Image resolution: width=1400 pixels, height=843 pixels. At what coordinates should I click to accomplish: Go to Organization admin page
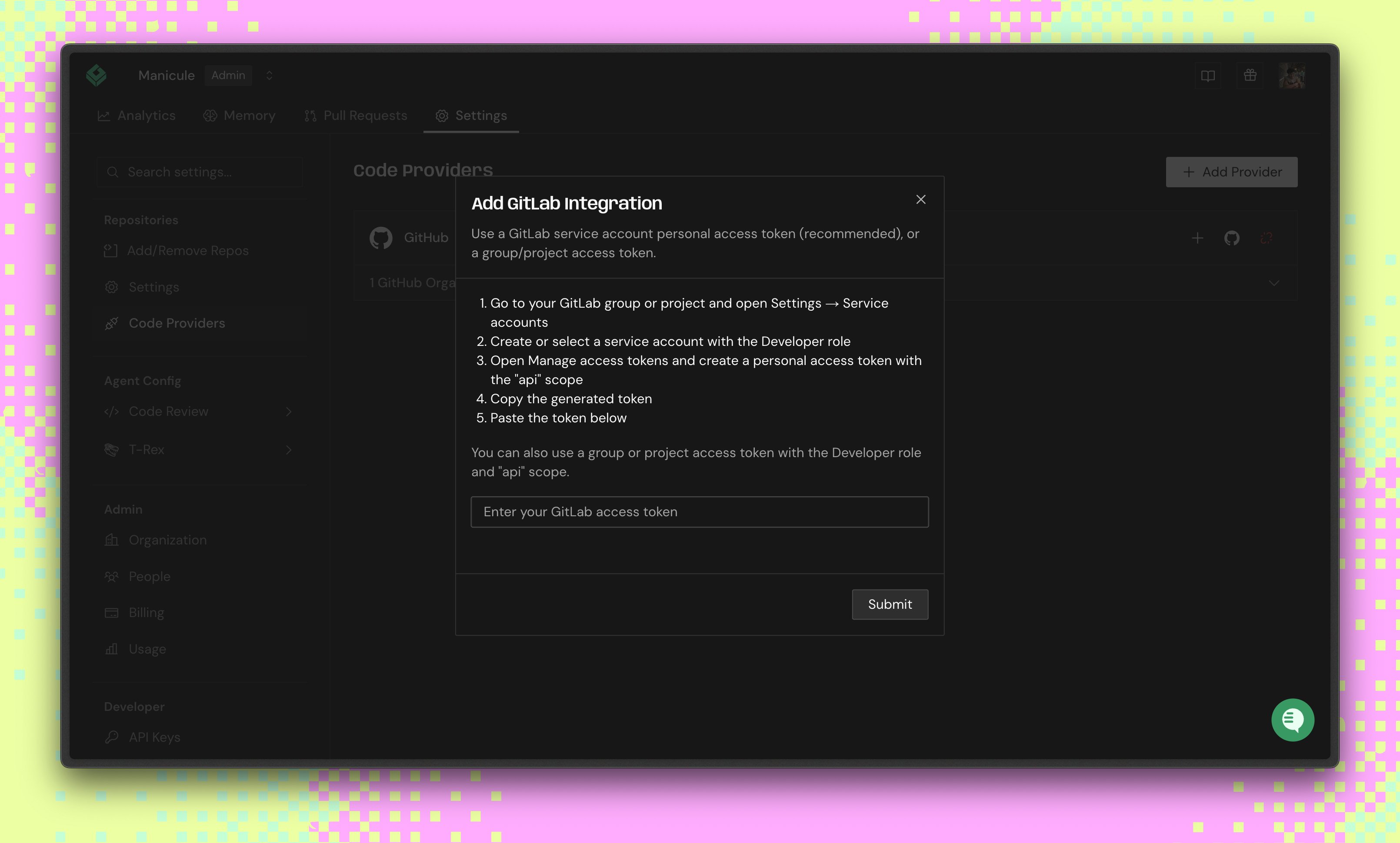(x=156, y=540)
